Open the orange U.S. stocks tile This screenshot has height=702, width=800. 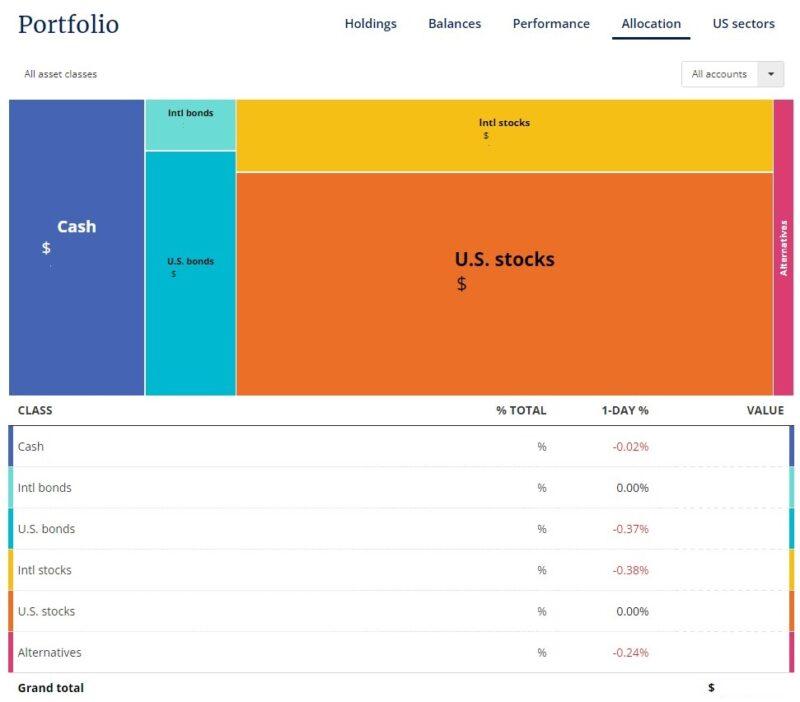click(x=504, y=283)
